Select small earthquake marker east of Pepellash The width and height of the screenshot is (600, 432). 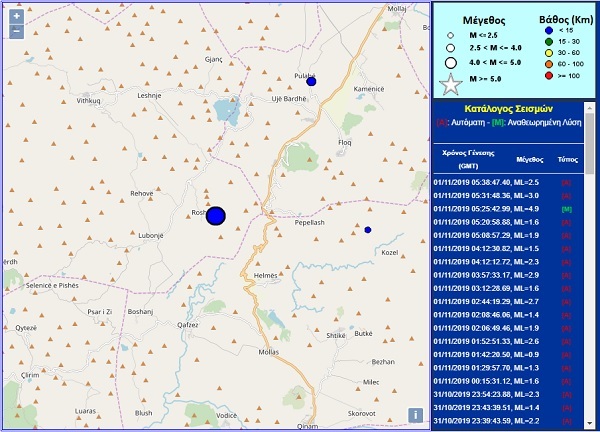coord(367,230)
